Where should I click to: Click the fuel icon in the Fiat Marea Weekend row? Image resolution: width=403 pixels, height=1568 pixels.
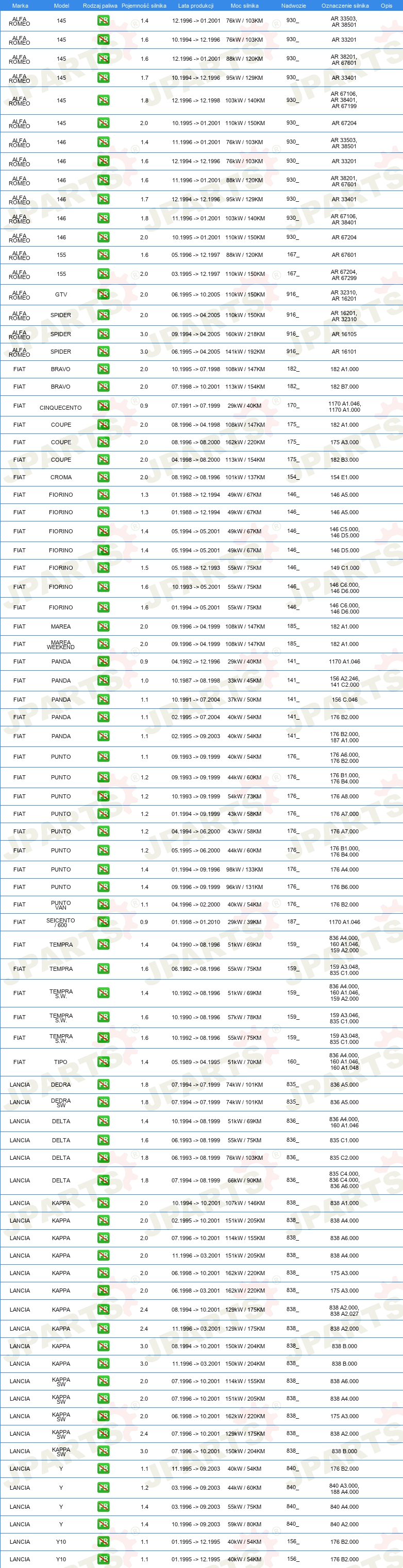(103, 644)
